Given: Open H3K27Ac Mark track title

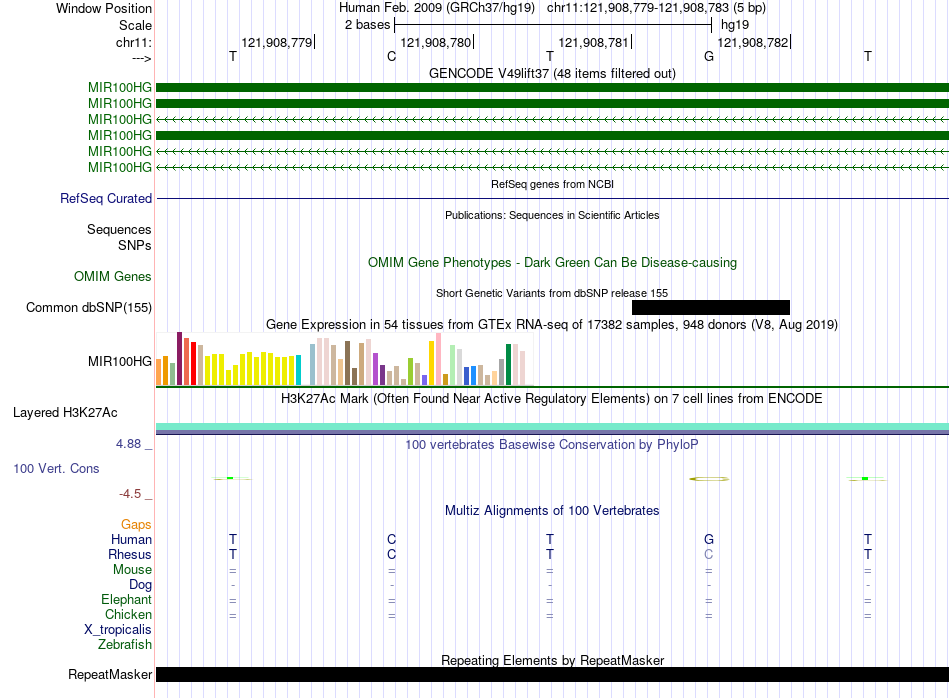Looking at the screenshot, I should 552,398.
